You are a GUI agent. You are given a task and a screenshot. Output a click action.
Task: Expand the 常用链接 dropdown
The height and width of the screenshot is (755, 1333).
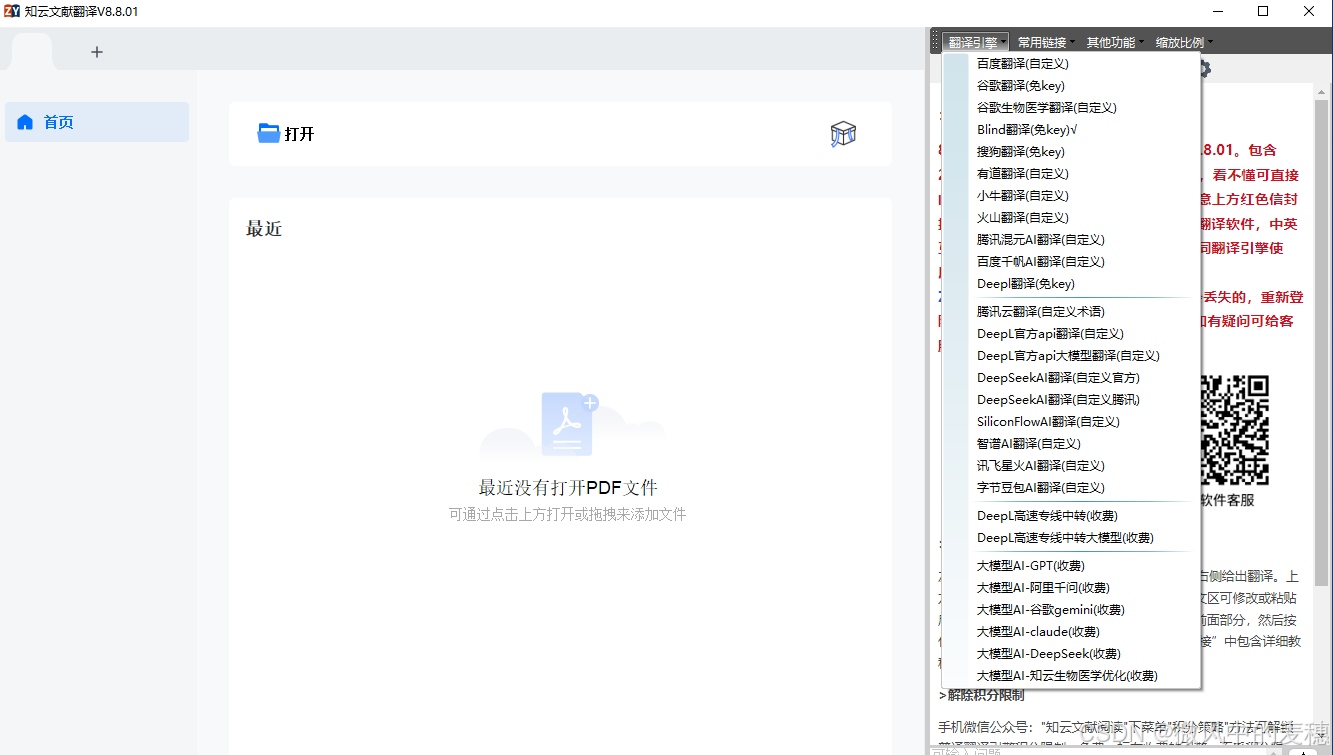pos(1045,42)
